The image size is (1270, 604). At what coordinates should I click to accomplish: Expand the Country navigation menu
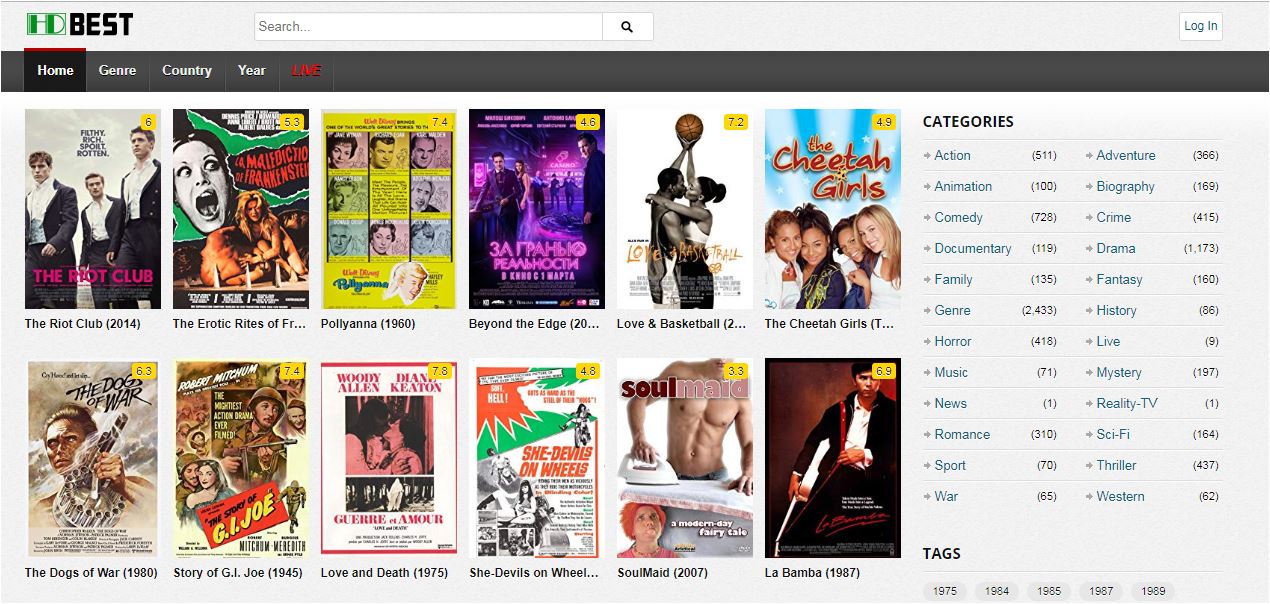click(186, 71)
